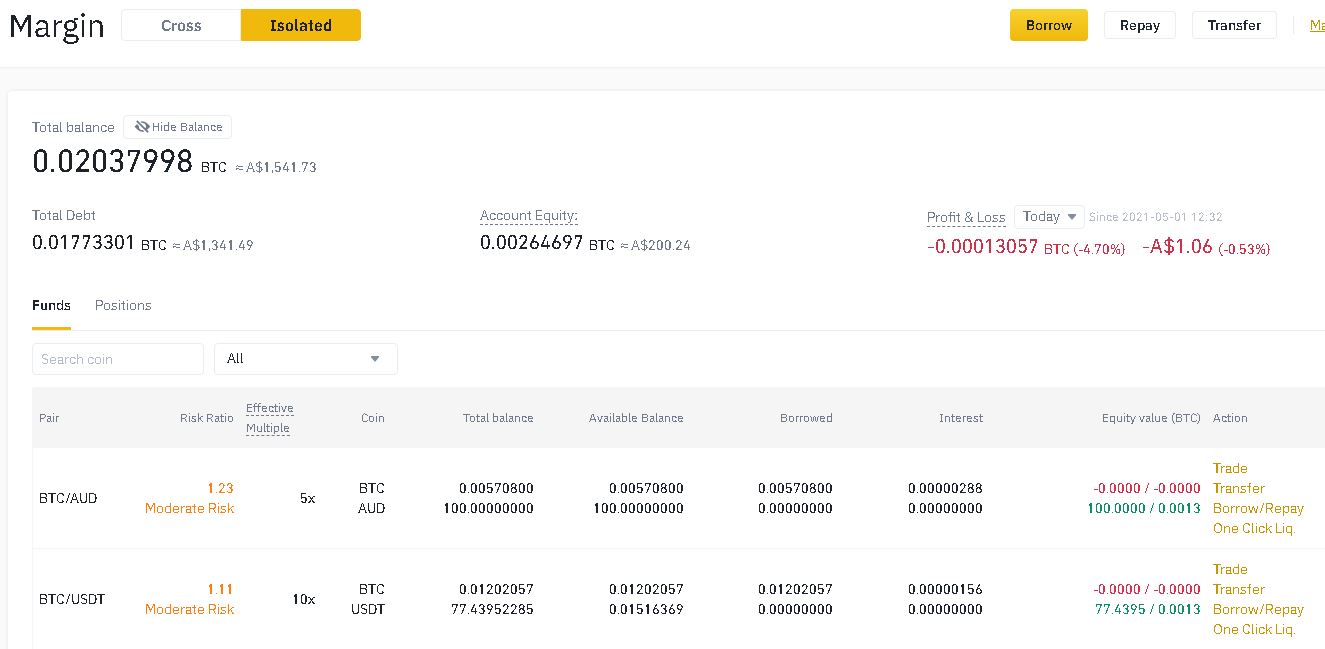
Task: Click Transfer link in BTC/USDT row
Action: tap(1239, 589)
